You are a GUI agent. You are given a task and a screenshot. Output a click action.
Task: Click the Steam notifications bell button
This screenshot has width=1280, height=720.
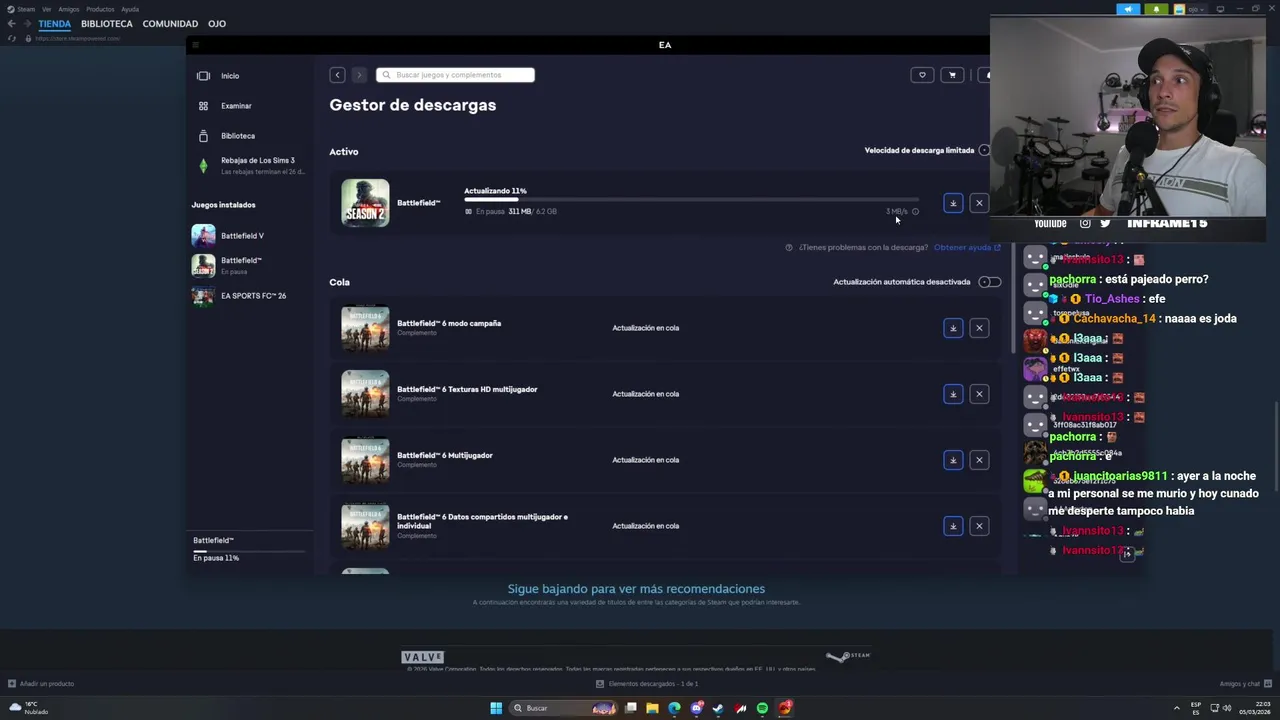click(1156, 9)
